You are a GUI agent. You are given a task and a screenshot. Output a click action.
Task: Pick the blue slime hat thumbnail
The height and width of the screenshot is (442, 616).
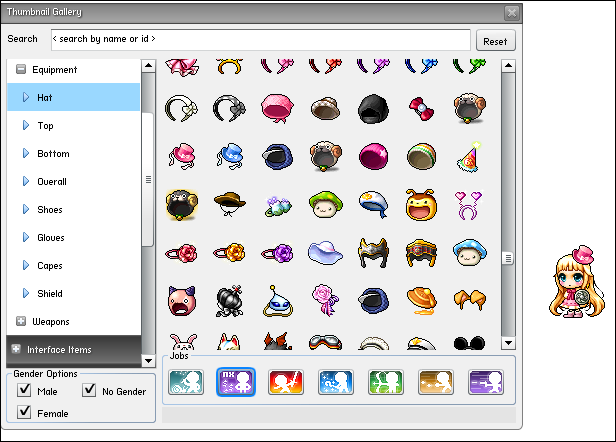(x=277, y=301)
